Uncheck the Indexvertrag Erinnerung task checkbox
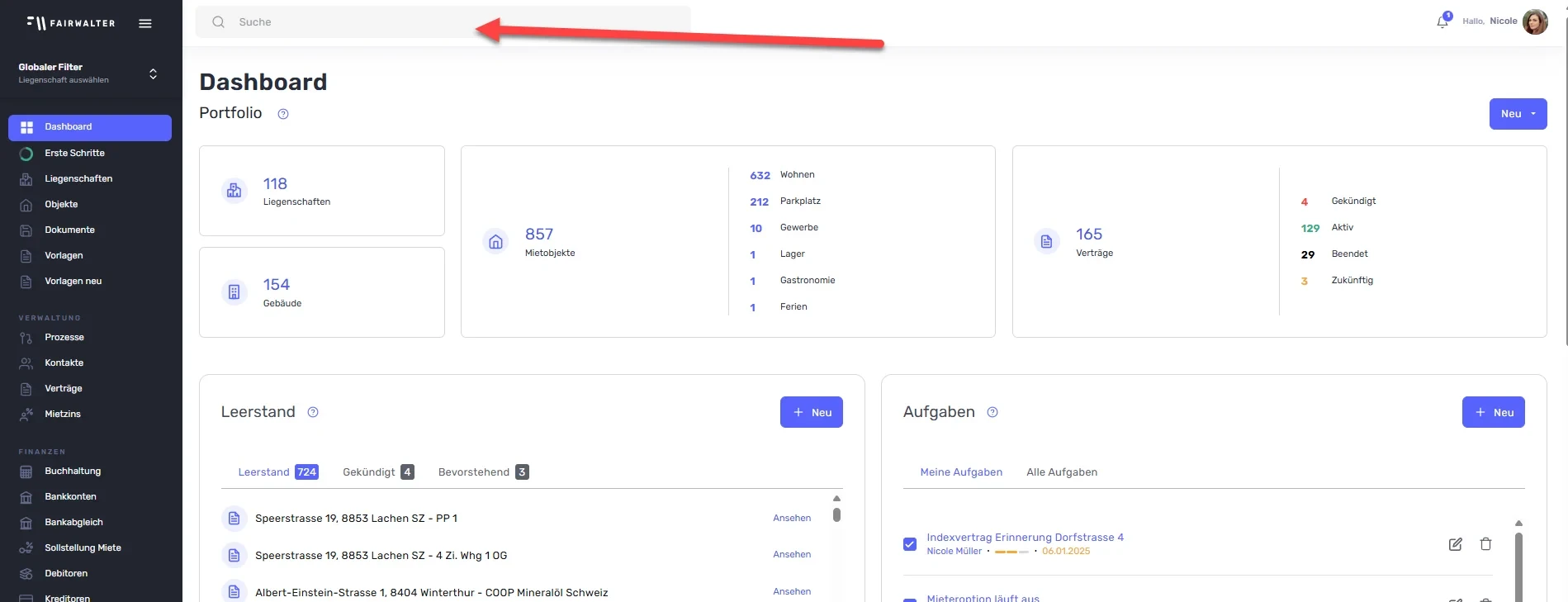 tap(910, 544)
